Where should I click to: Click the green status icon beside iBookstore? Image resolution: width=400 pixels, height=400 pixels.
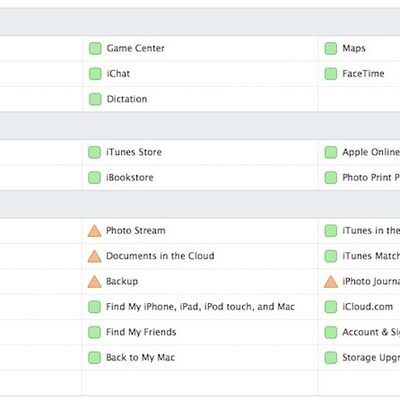[x=94, y=178]
